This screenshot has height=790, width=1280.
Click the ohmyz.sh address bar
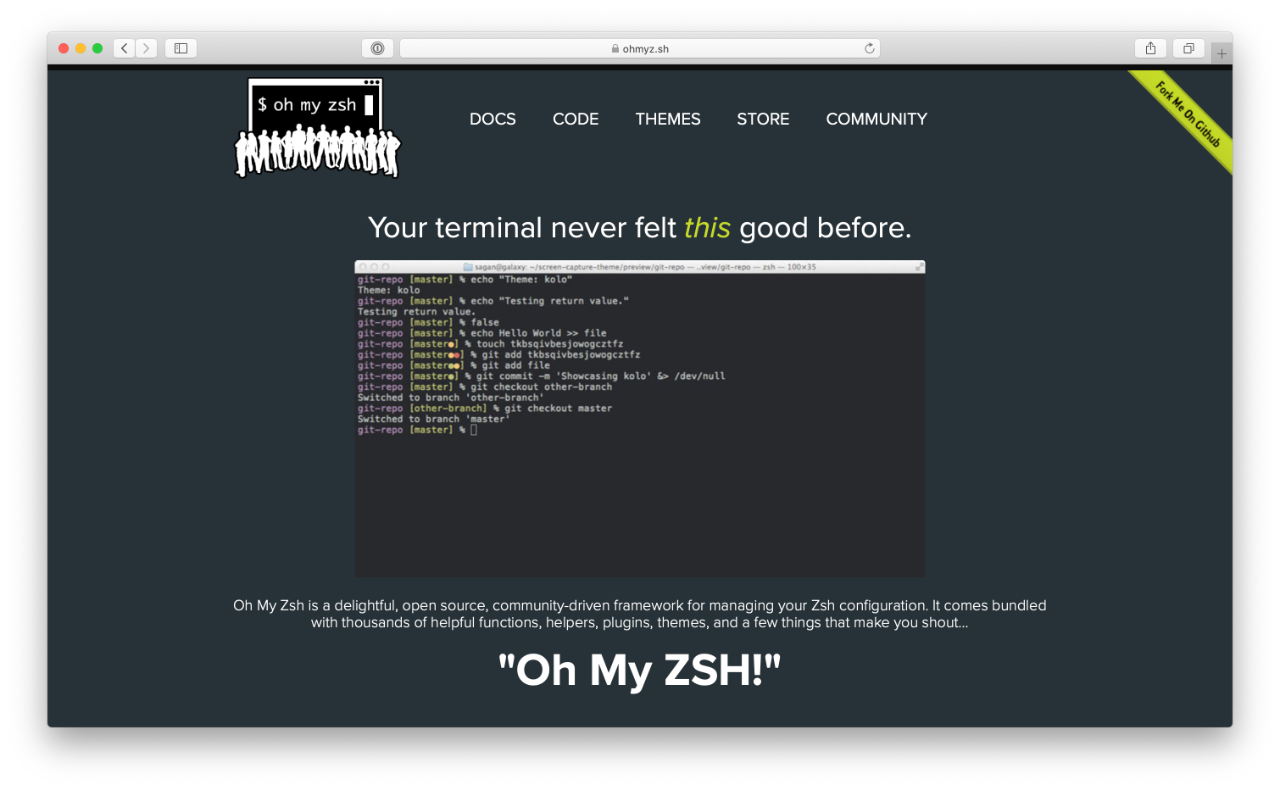[x=640, y=48]
